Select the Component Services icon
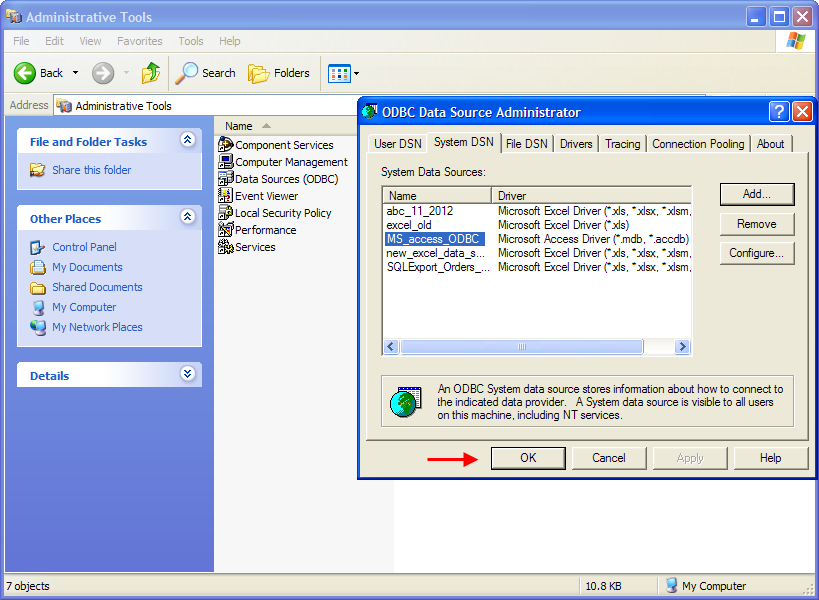 point(225,144)
